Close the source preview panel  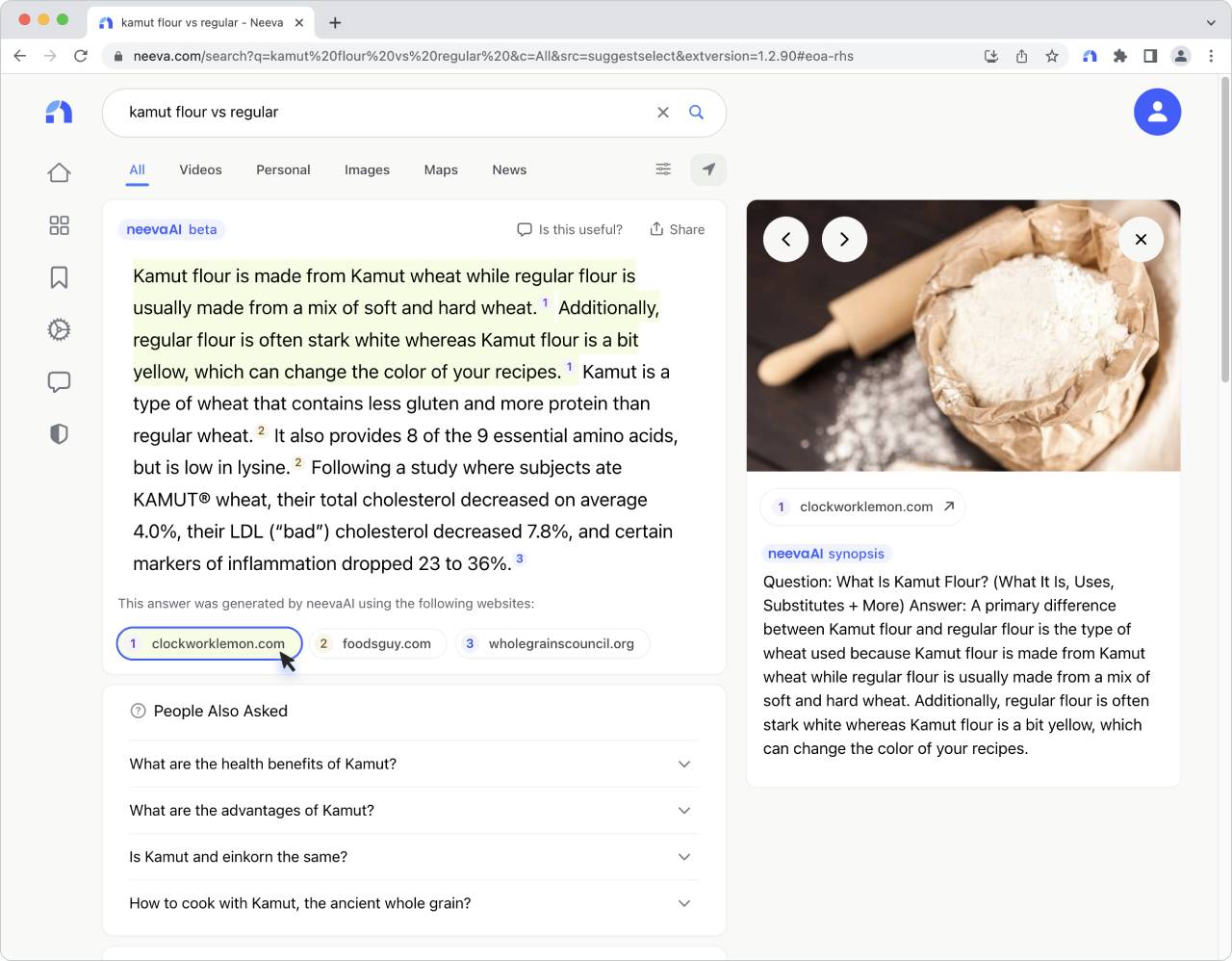(x=1141, y=240)
